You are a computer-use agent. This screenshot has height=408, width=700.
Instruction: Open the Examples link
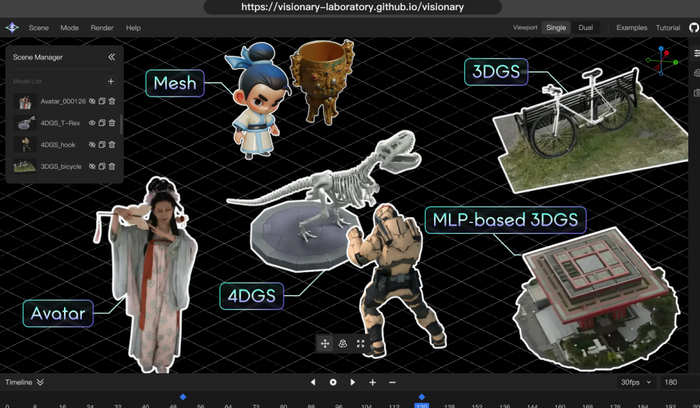(631, 28)
